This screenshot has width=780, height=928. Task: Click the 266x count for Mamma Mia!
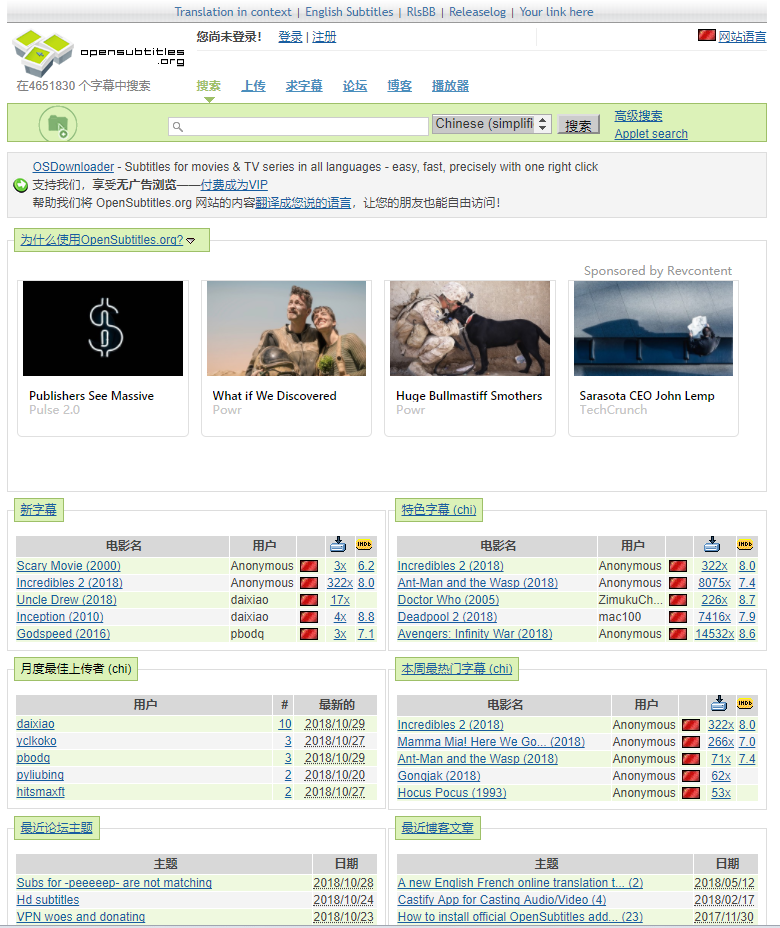coord(721,742)
